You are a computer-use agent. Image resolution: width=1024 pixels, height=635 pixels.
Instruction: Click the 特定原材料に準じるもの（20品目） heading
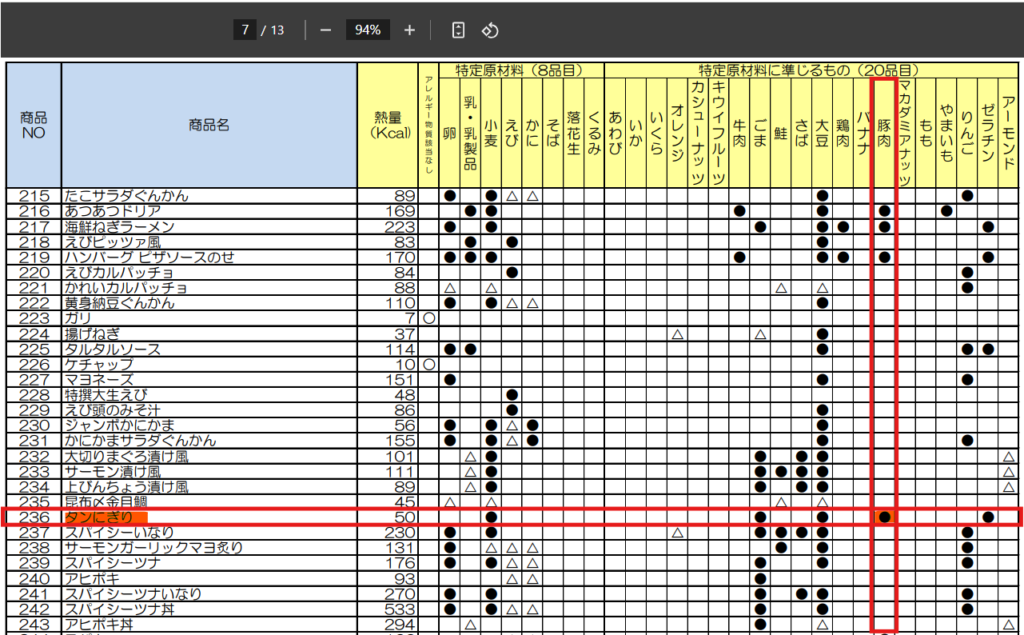(808, 71)
